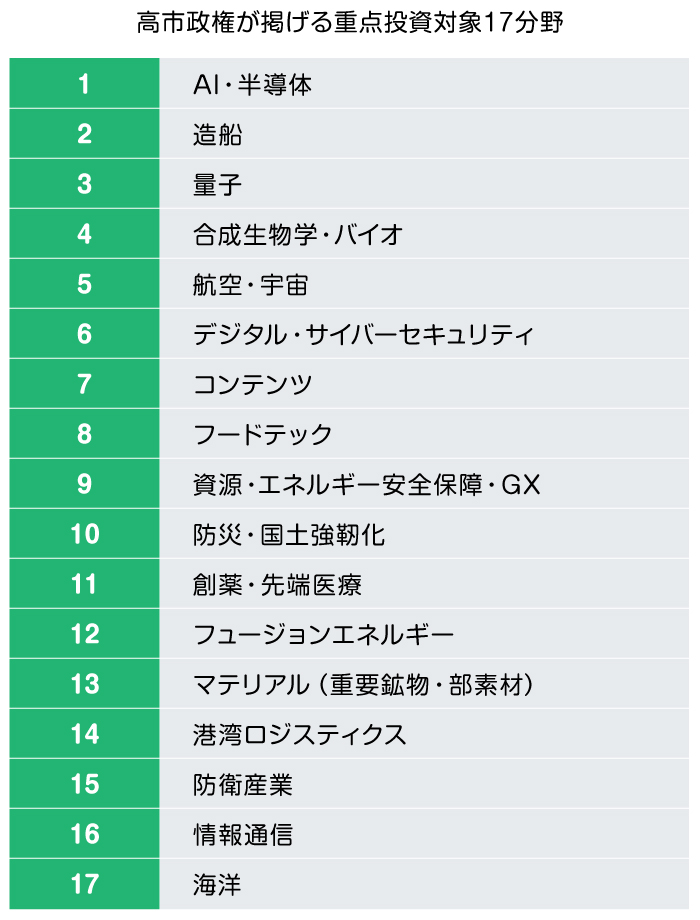The width and height of the screenshot is (700, 920).
Task: Click the title text about 17 investment fields
Action: (x=350, y=25)
